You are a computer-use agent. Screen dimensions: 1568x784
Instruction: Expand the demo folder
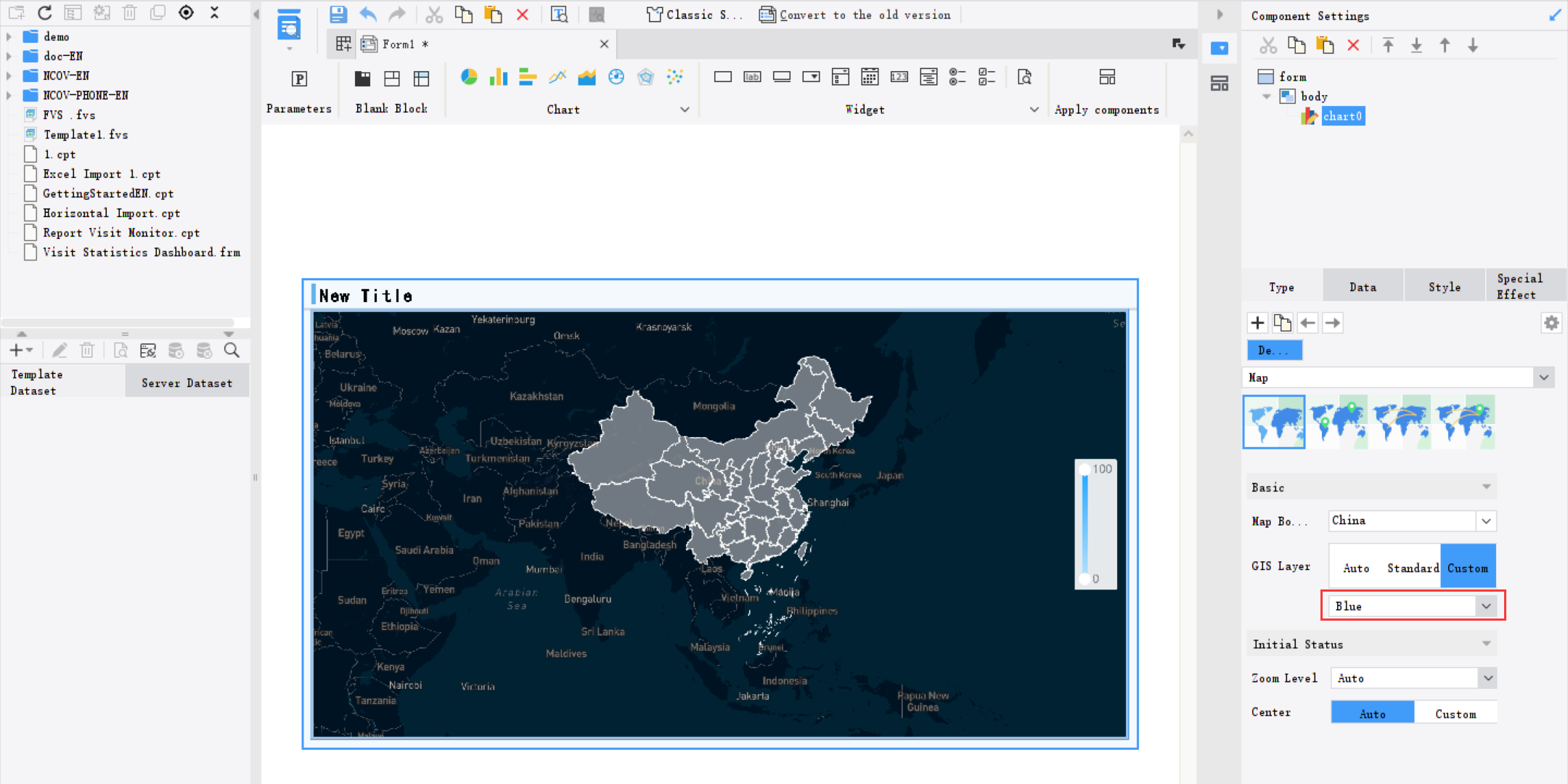9,36
